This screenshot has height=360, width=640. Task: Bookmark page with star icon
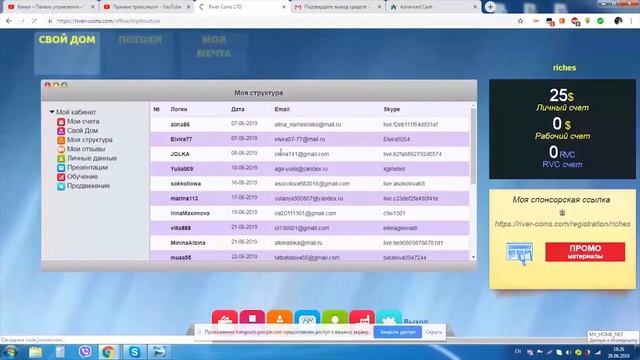[x=520, y=21]
